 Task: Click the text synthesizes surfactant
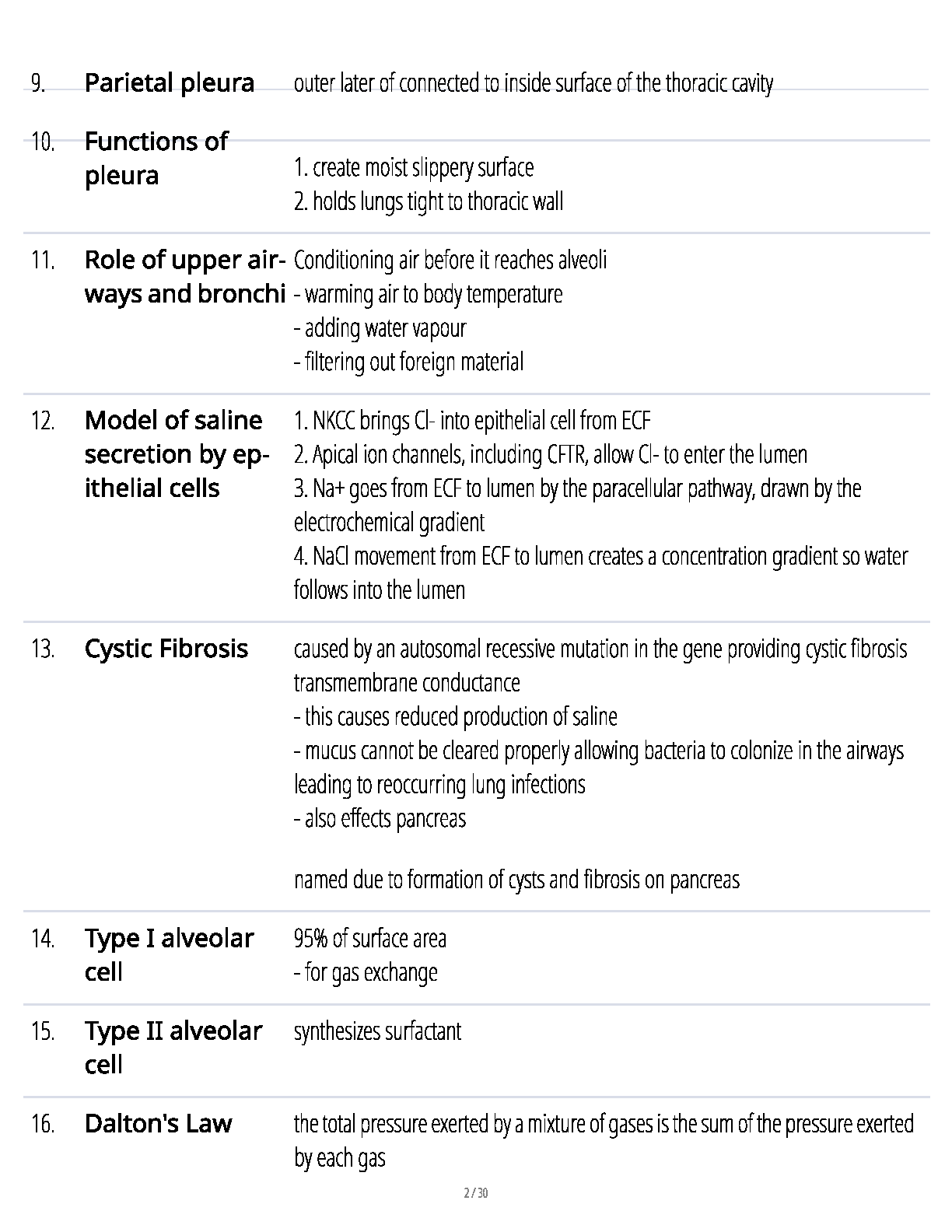tap(377, 1031)
